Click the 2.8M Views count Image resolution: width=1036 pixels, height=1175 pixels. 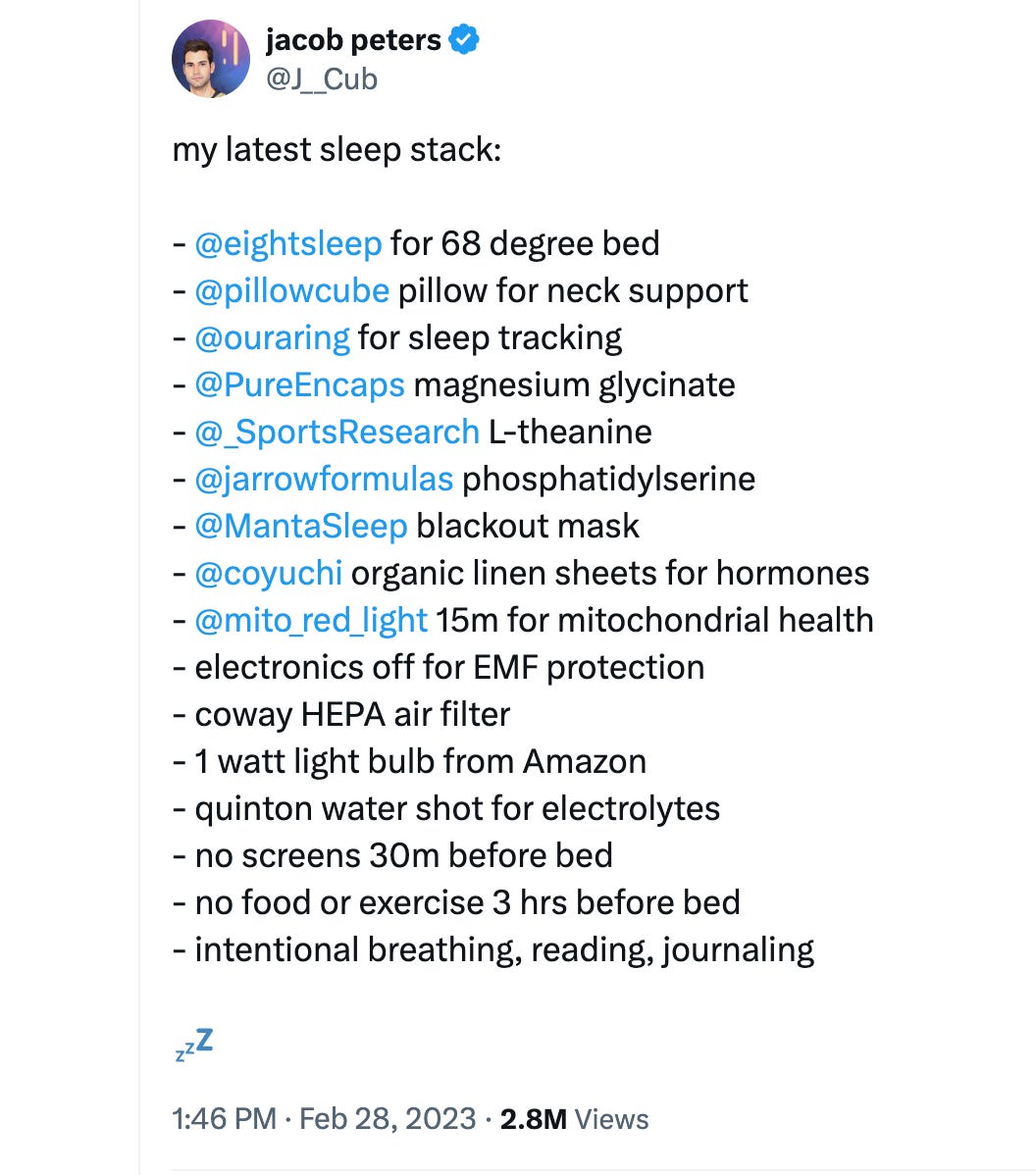pyautogui.click(x=574, y=1119)
